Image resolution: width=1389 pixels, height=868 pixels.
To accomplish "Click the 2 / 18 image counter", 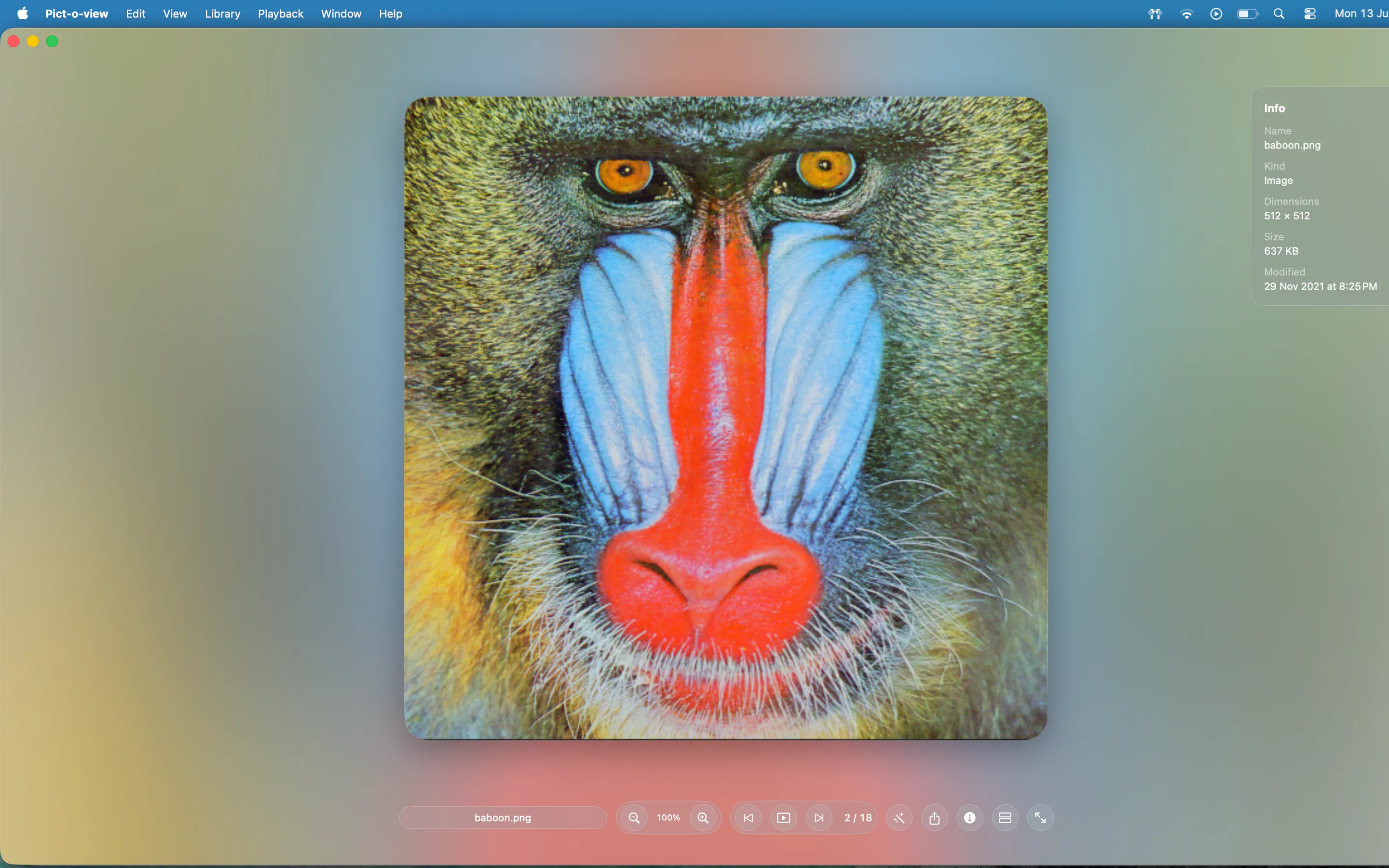I will [x=858, y=817].
